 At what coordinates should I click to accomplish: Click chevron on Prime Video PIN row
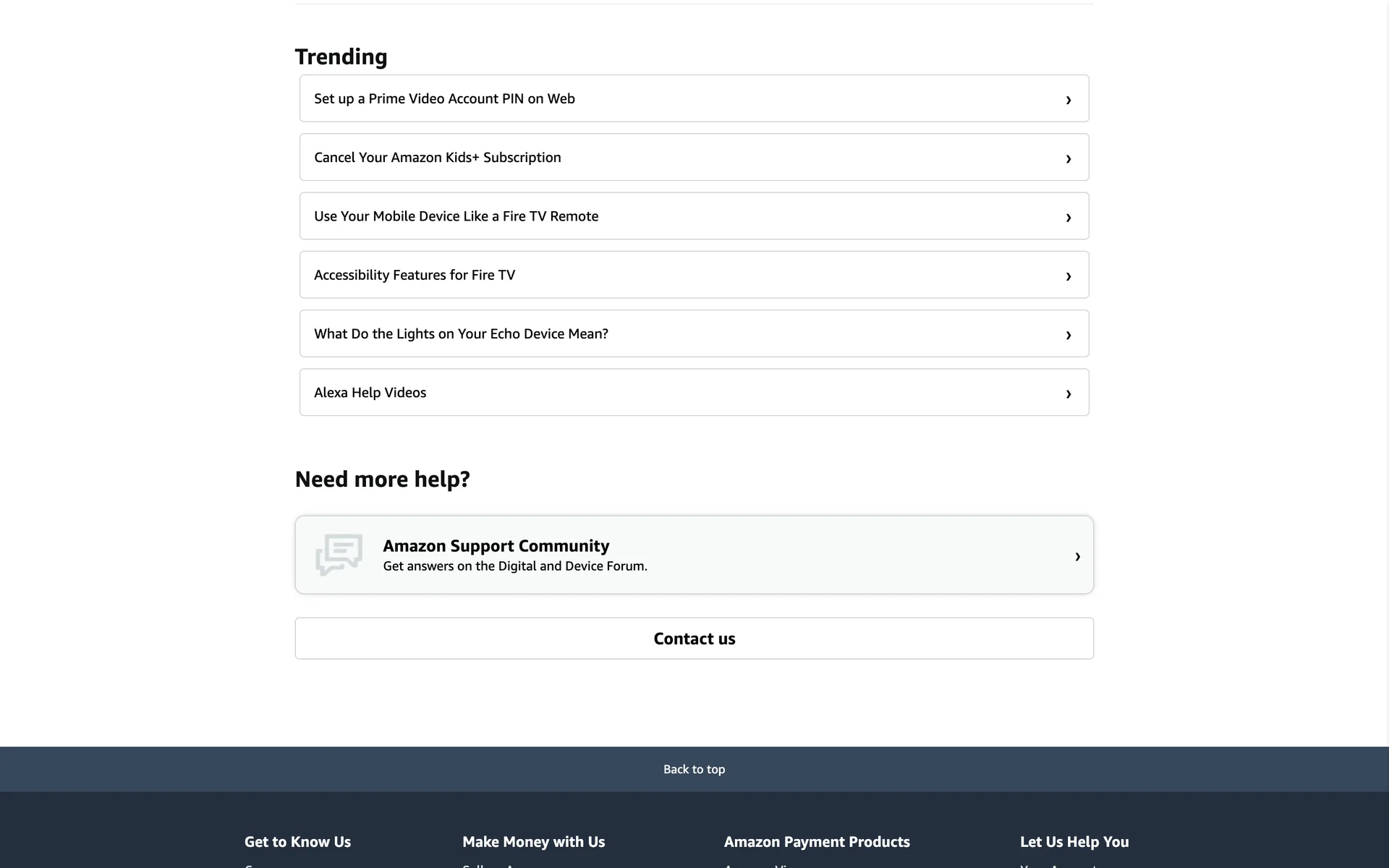tap(1068, 100)
